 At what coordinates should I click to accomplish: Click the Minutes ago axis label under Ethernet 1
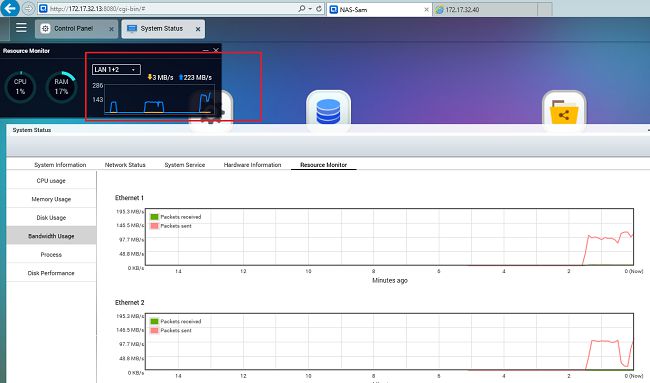390,281
